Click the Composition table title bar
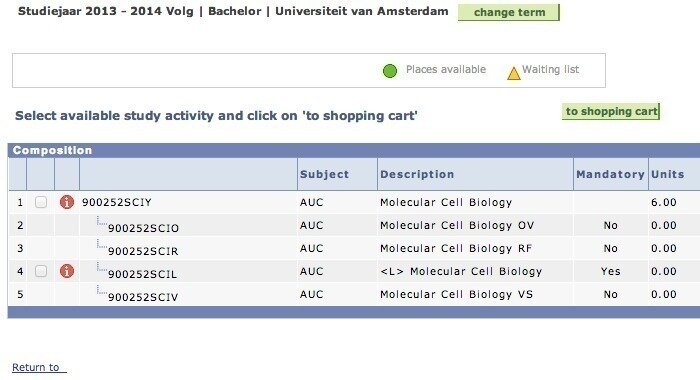 (354, 150)
